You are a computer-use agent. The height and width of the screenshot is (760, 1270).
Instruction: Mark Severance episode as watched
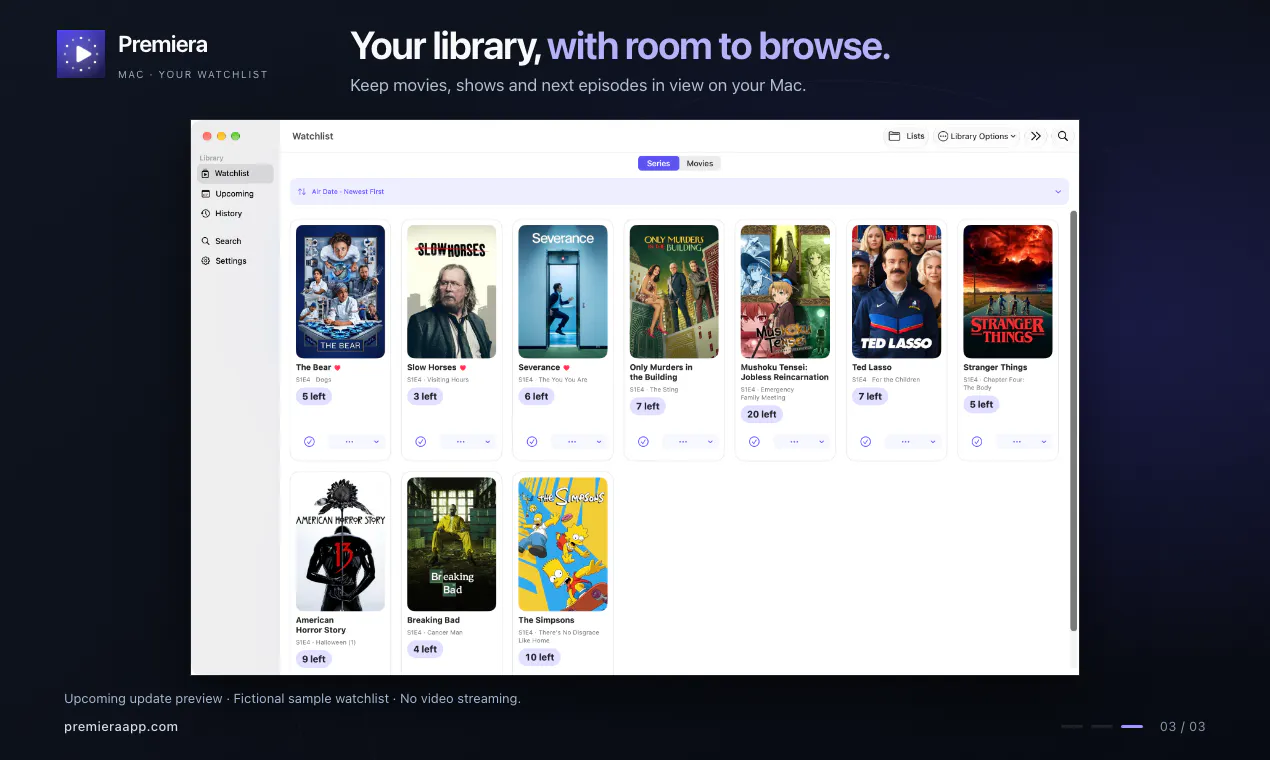[x=532, y=441]
